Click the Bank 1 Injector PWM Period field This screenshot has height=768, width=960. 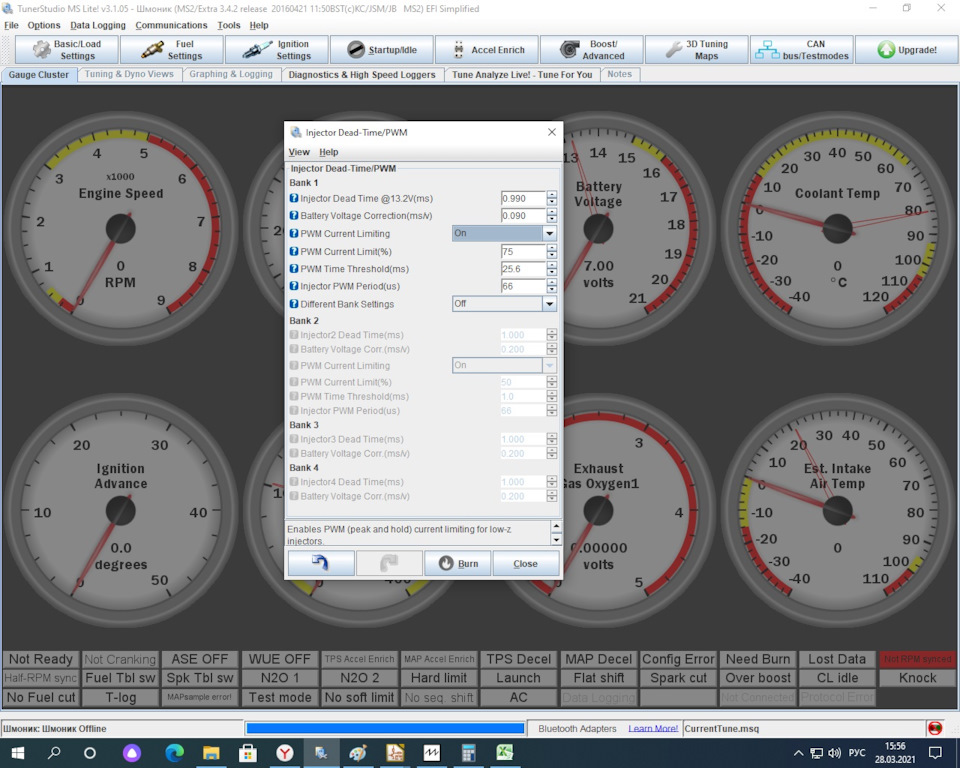point(523,286)
